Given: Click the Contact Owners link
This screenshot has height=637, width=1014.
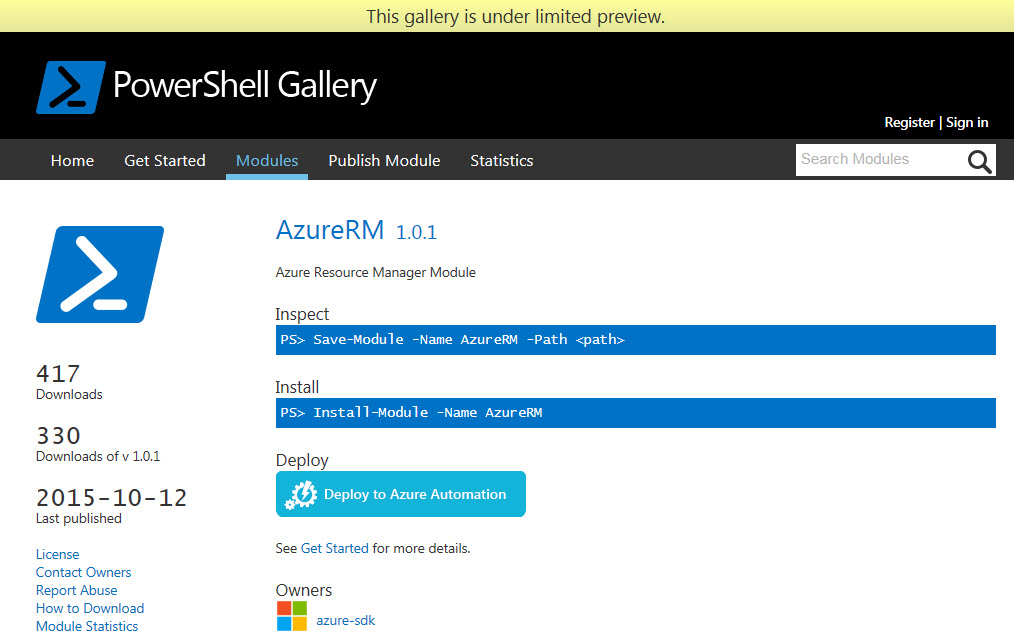Looking at the screenshot, I should pos(83,572).
